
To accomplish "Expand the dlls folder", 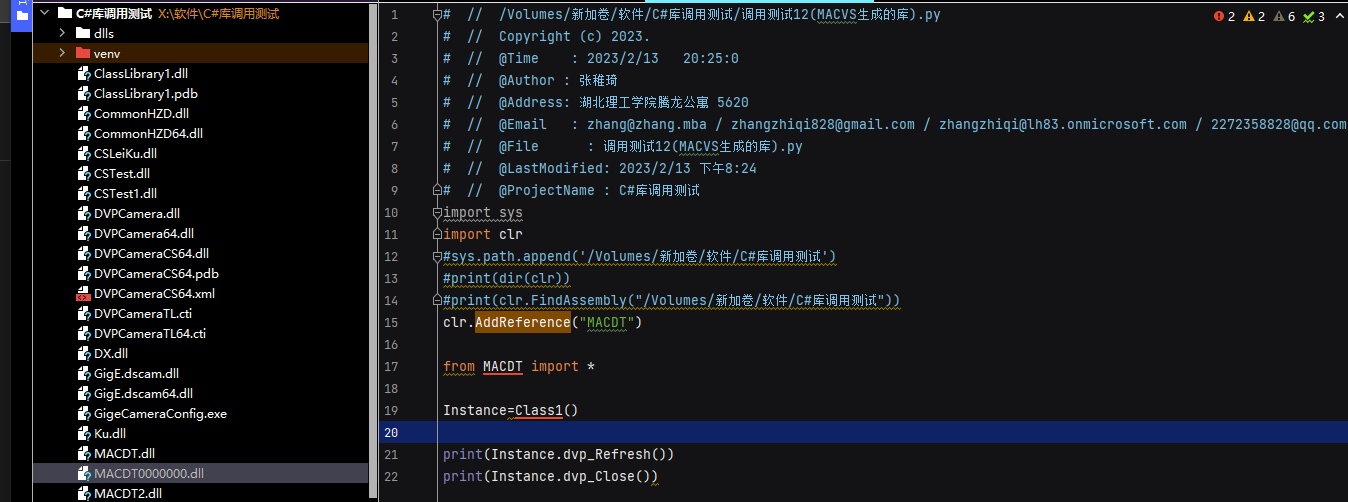I will pyautogui.click(x=62, y=33).
